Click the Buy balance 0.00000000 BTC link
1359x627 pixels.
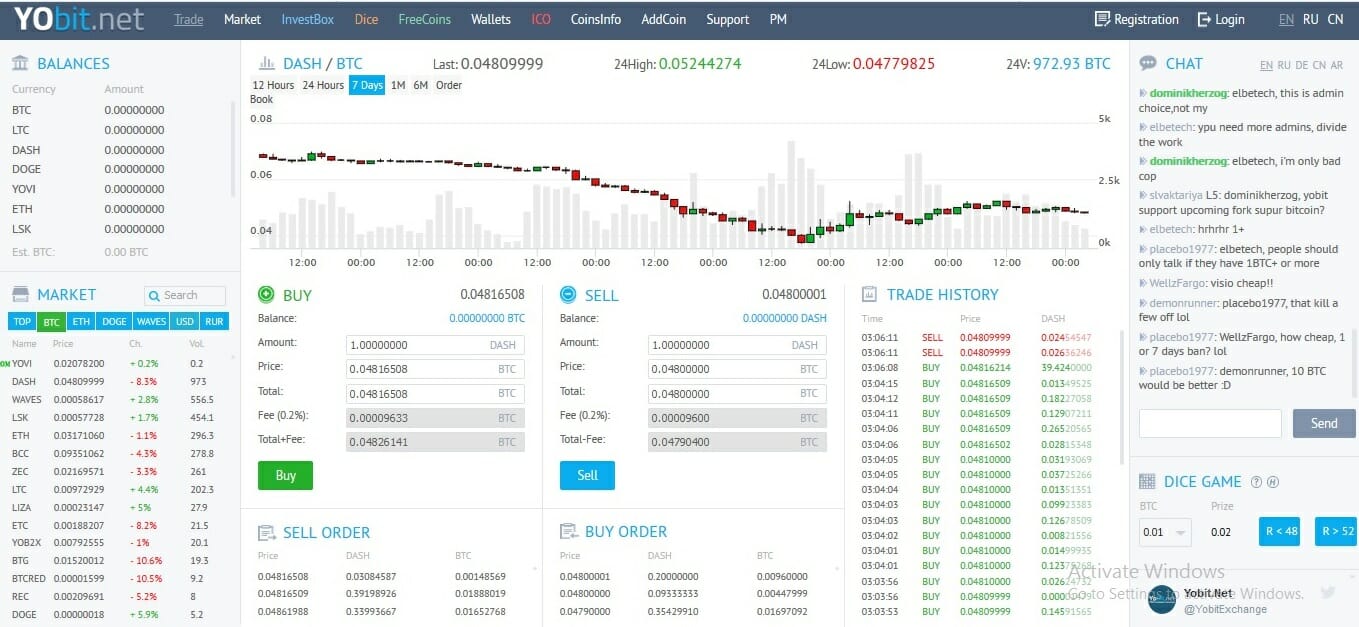487,318
